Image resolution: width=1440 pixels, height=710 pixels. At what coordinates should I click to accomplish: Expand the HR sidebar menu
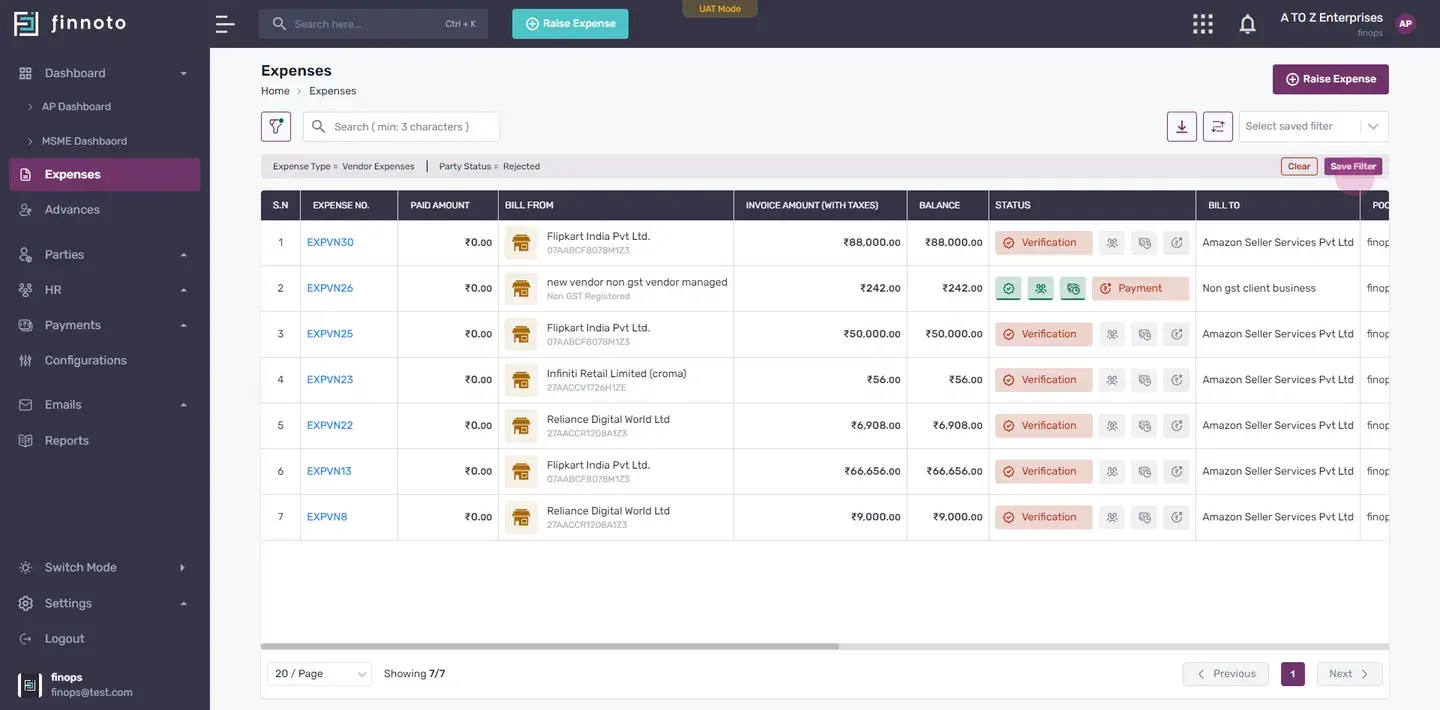click(x=105, y=290)
